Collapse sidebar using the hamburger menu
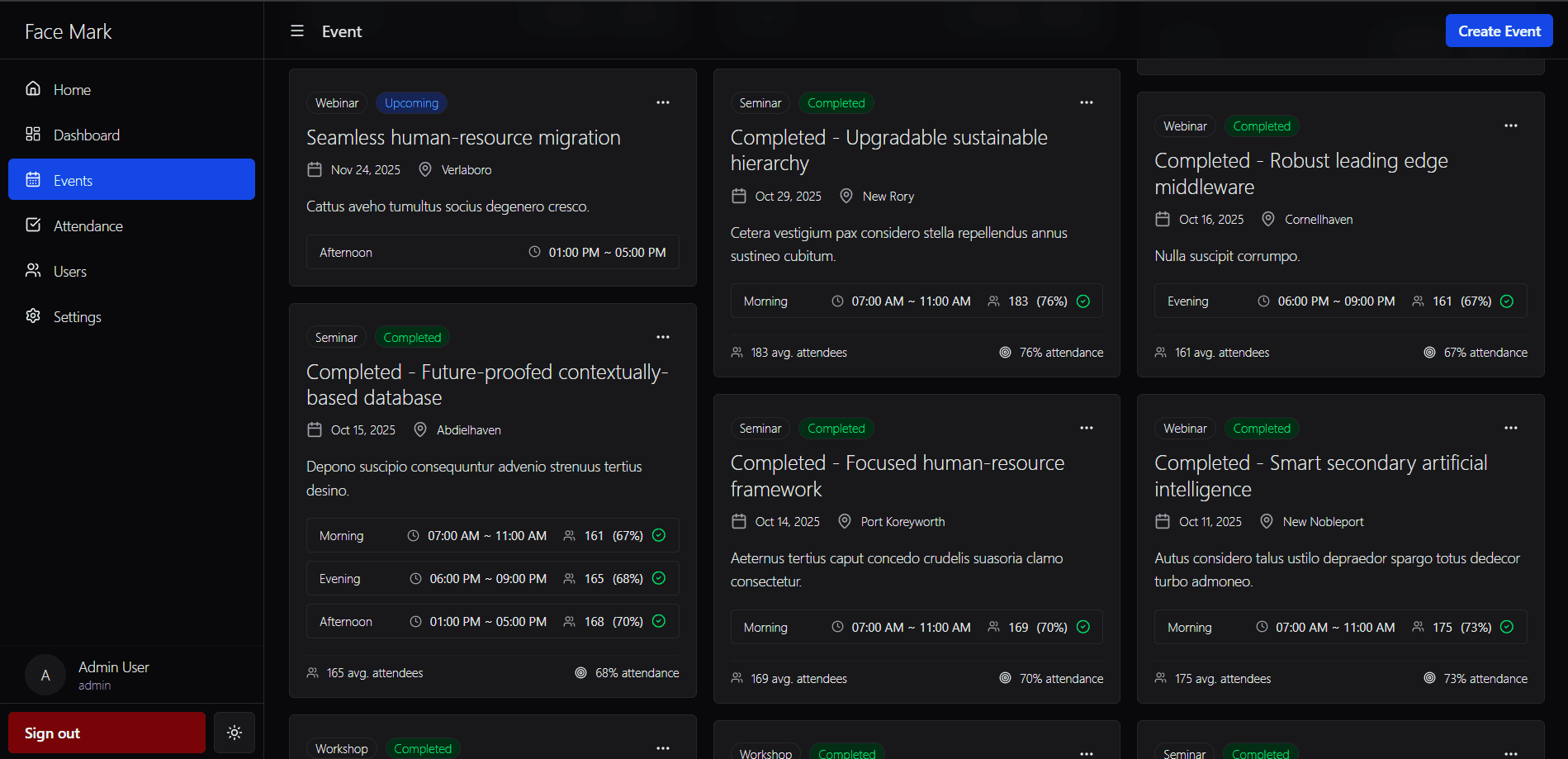Screen dimensions: 1568x759 point(297,31)
